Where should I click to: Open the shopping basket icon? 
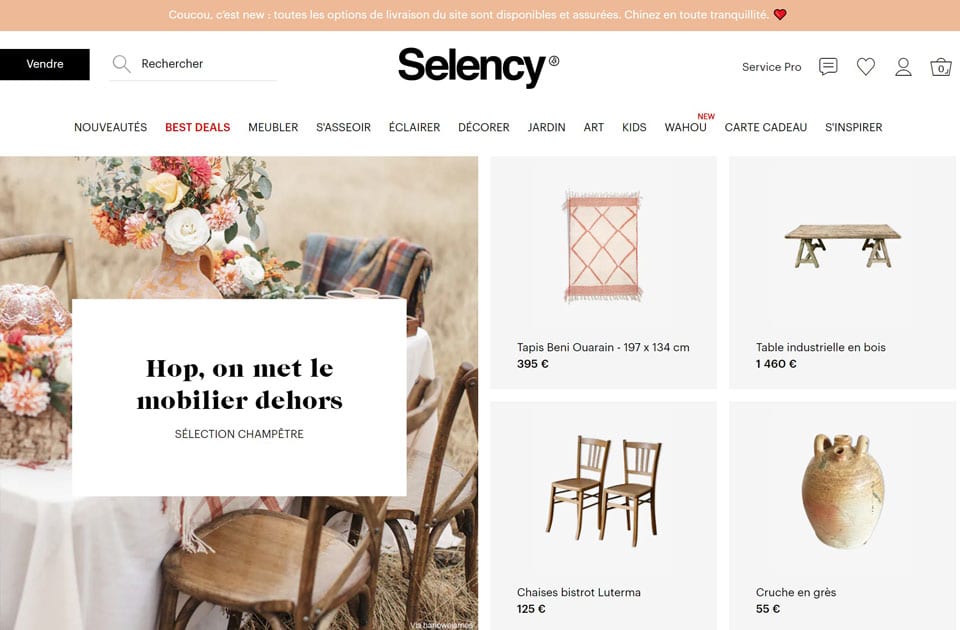940,67
